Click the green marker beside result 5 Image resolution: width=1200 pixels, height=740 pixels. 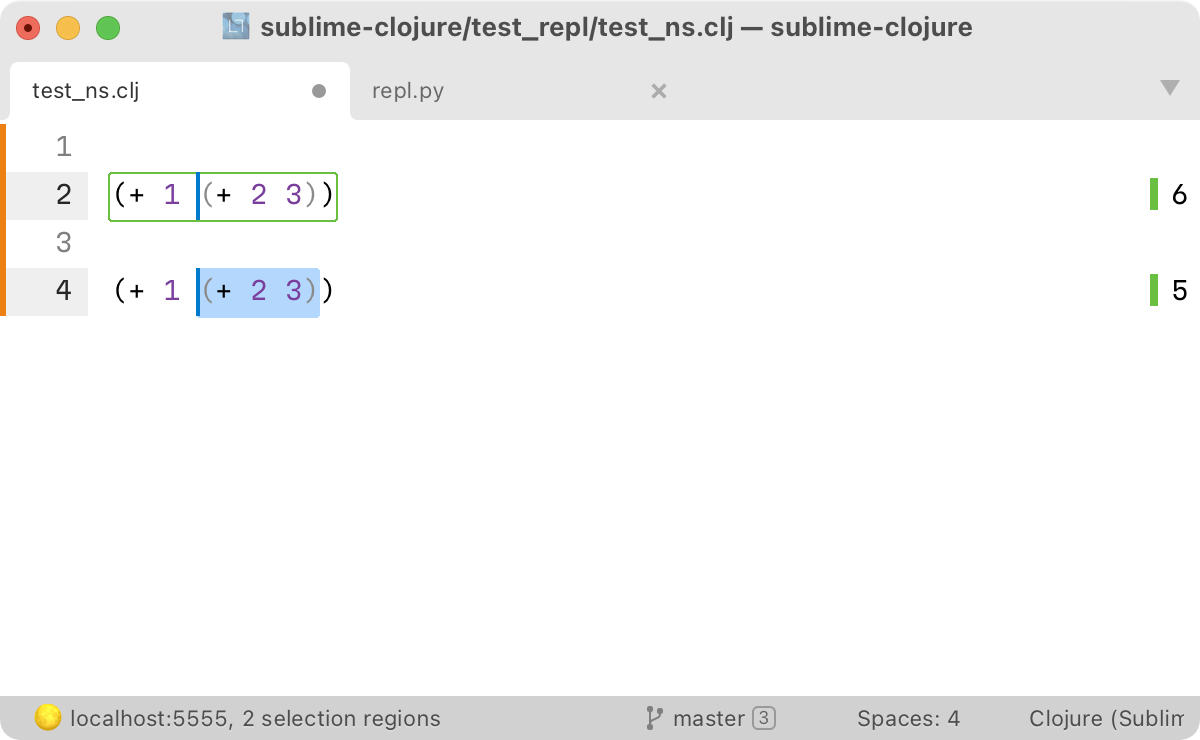(x=1154, y=290)
